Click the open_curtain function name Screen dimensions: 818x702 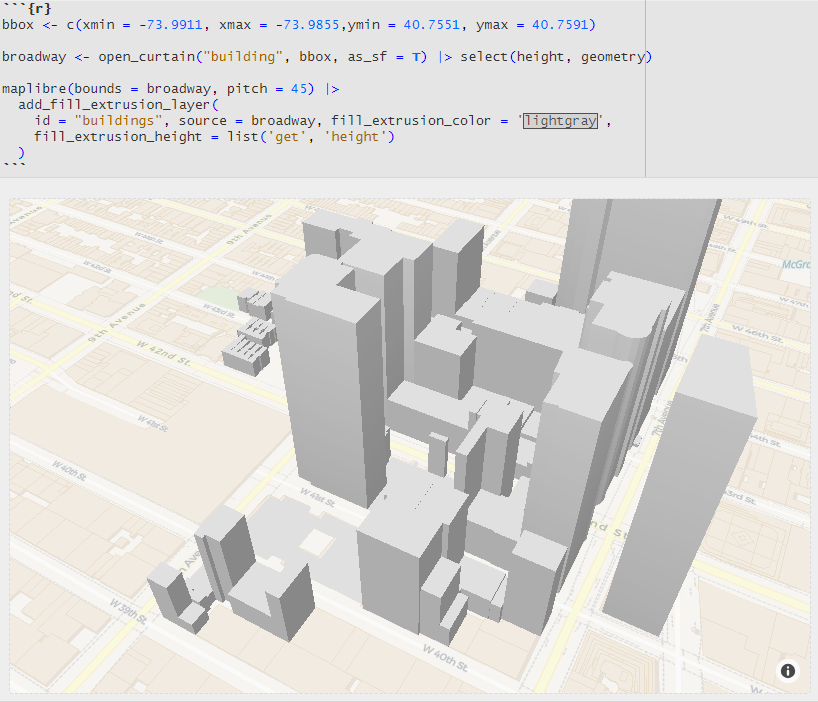coord(146,56)
